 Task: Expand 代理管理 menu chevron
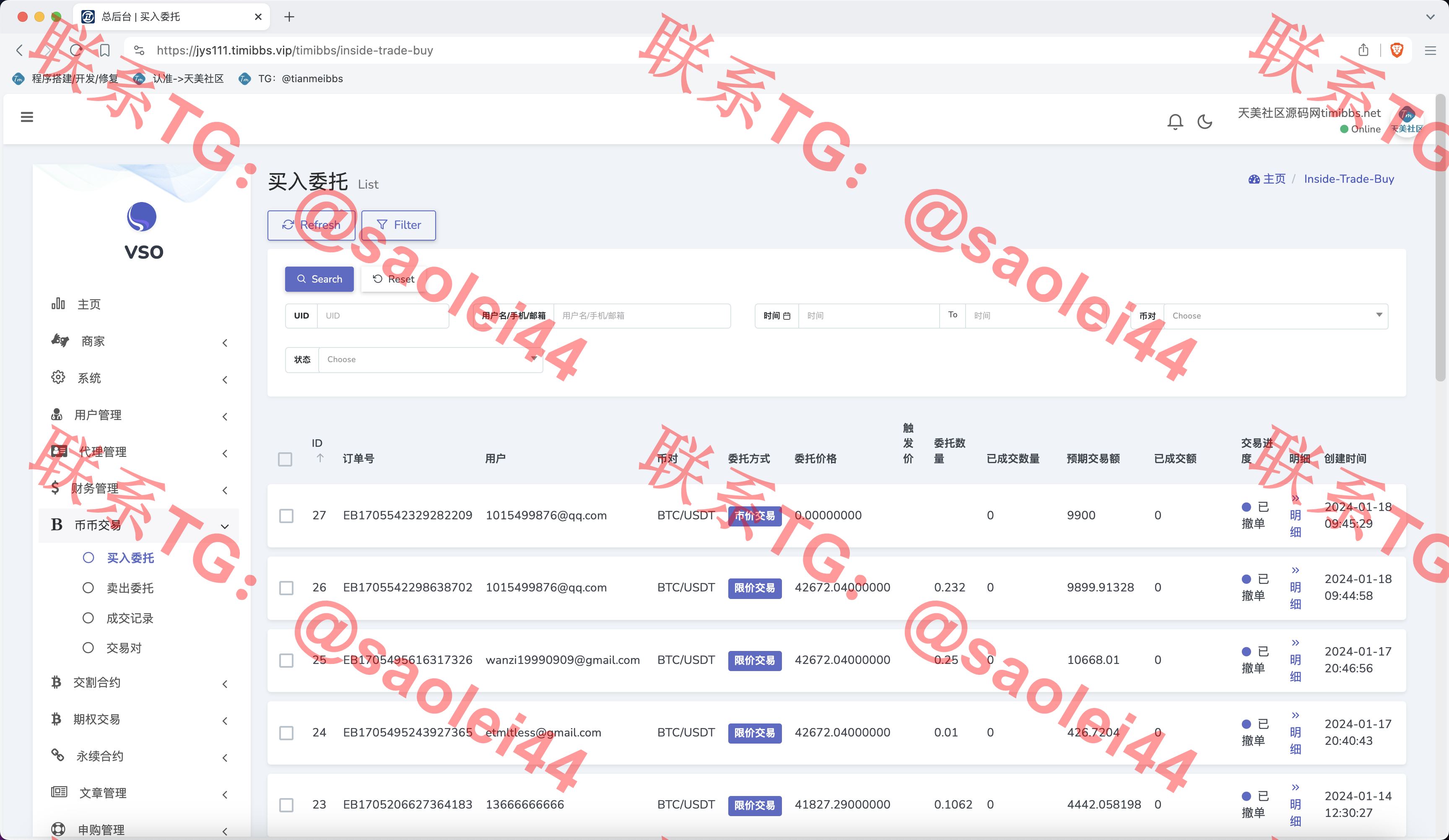pos(225,453)
